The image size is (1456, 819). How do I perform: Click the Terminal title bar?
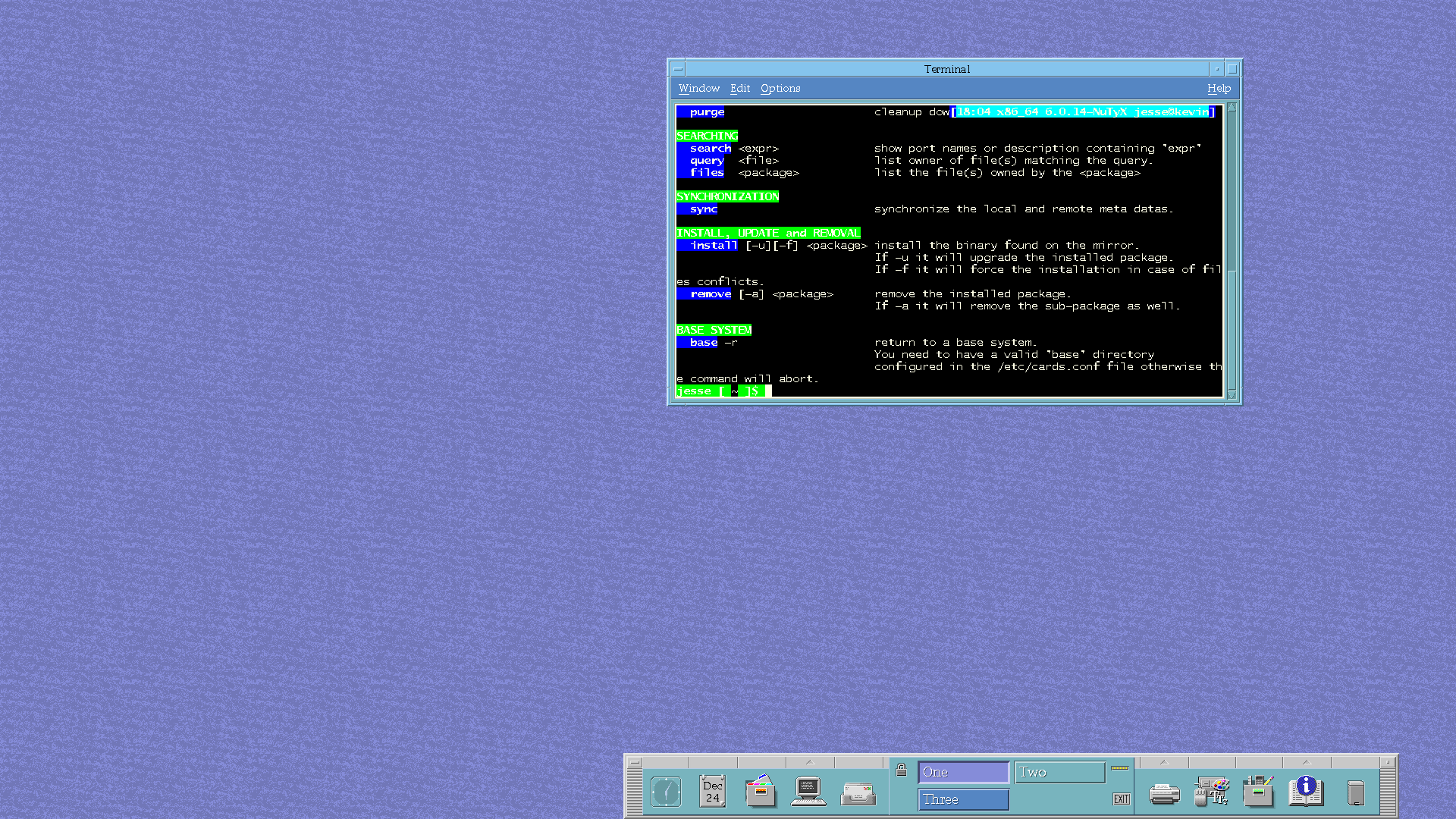point(947,69)
